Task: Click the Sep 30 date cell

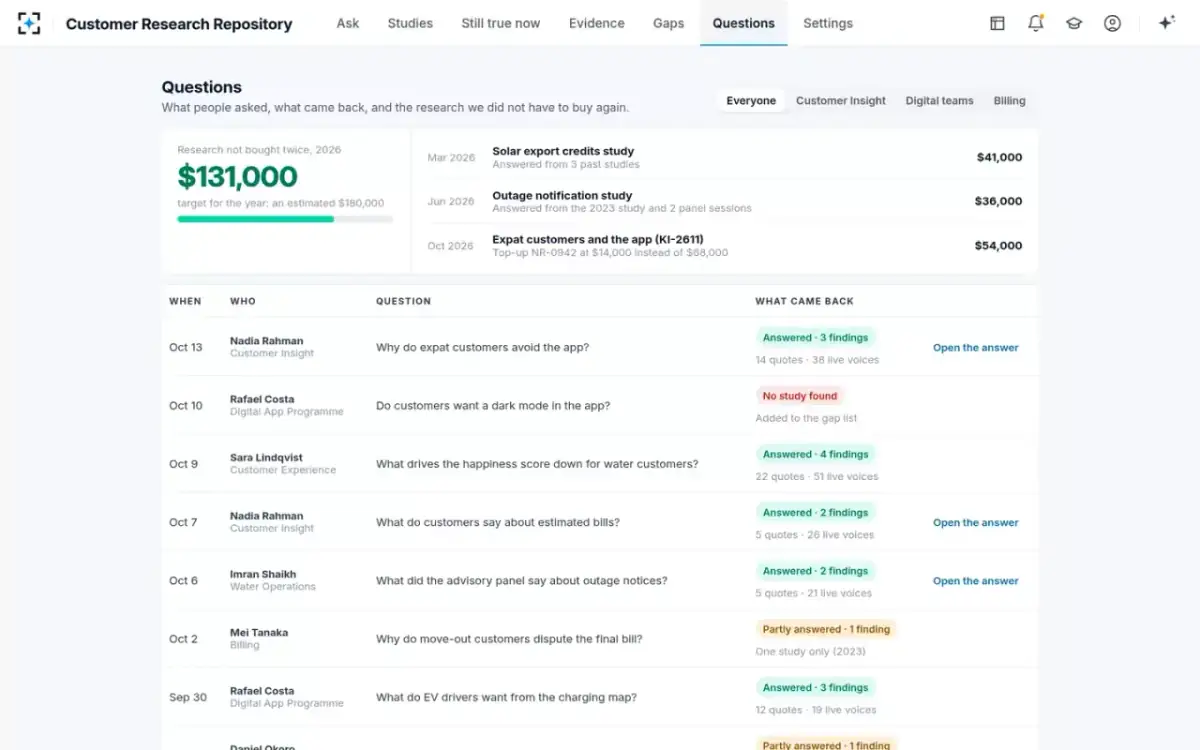Action: (x=188, y=698)
